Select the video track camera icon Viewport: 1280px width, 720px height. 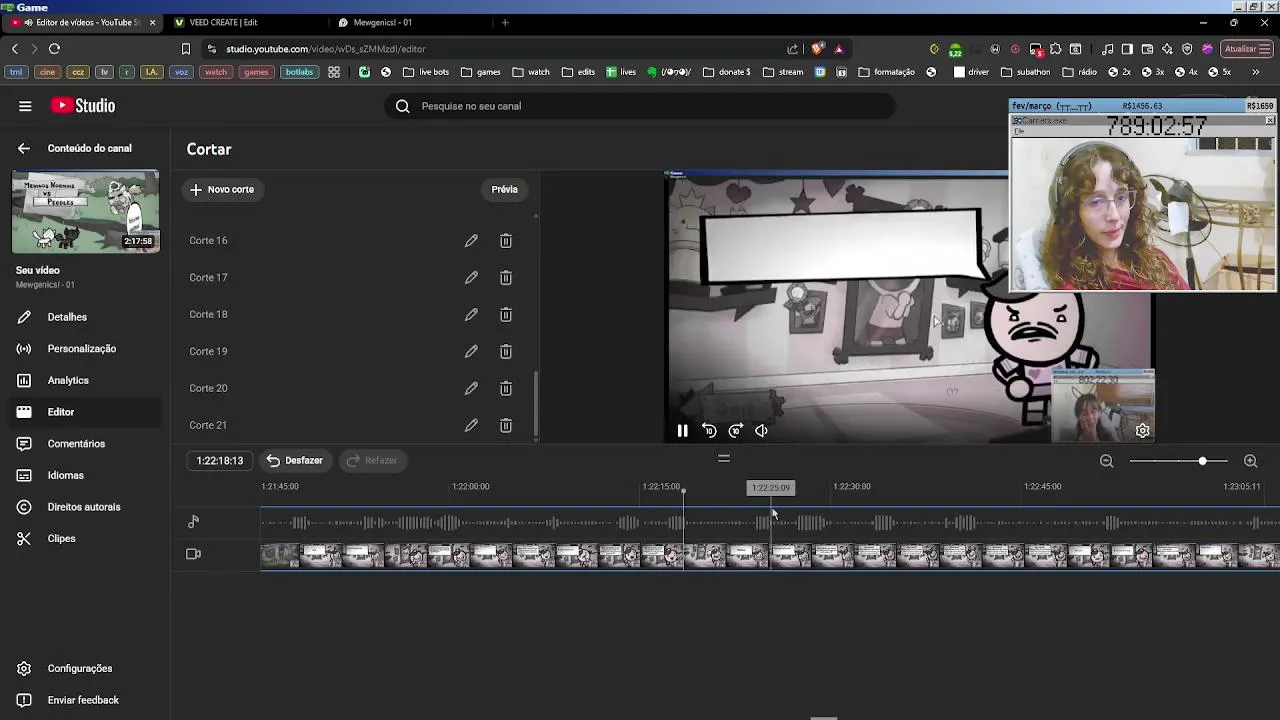click(193, 554)
